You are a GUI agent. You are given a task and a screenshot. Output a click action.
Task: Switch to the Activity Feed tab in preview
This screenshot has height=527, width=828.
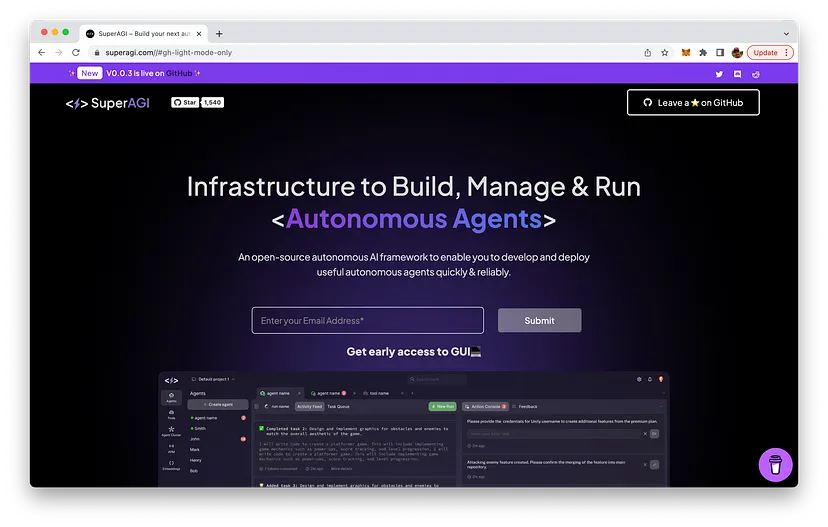point(309,407)
